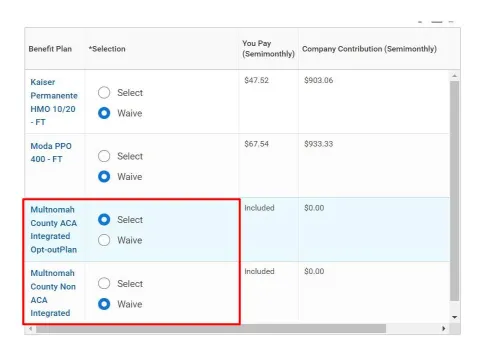Waive the Kaiser Permanente HMO plan
This screenshot has width=480, height=360.
pos(104,113)
